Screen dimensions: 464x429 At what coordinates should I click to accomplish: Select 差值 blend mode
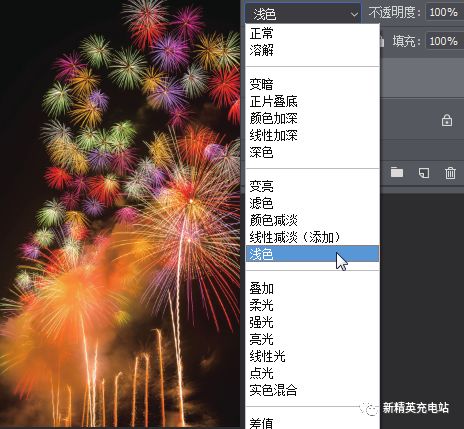312,423
